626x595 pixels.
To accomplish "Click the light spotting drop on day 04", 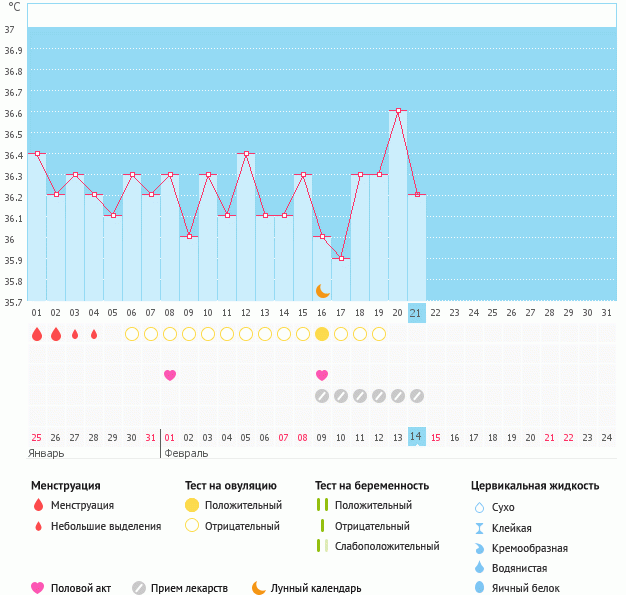I will [x=94, y=334].
